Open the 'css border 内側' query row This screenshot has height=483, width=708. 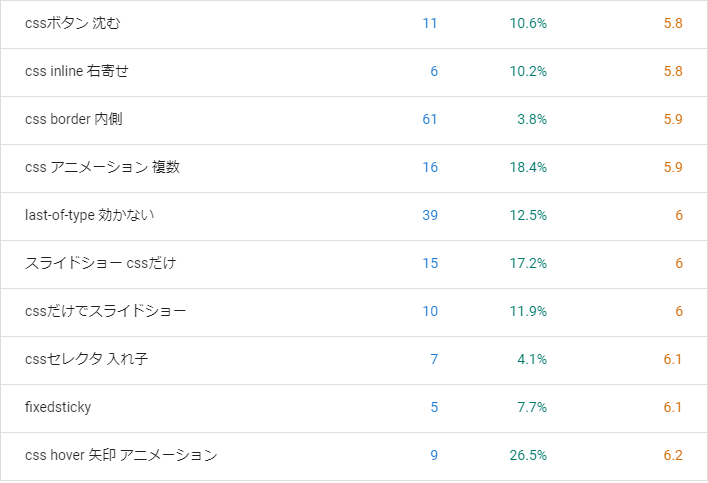[x=354, y=121]
